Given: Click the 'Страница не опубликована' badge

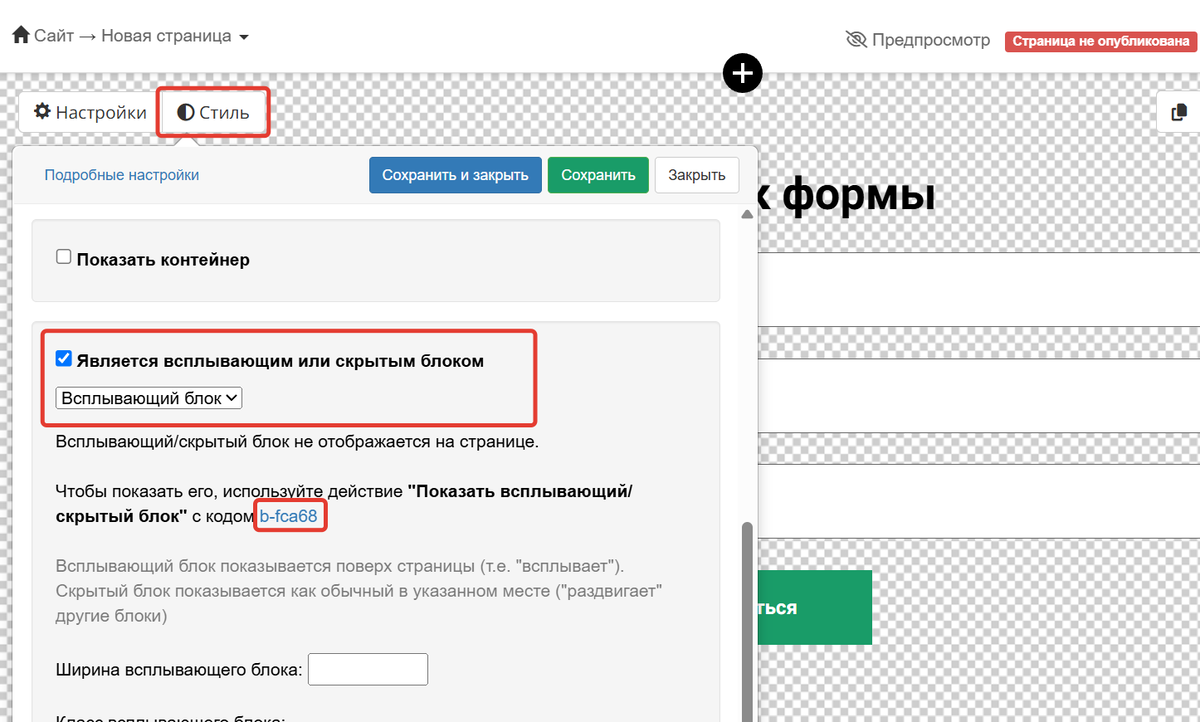Looking at the screenshot, I should coord(1102,41).
